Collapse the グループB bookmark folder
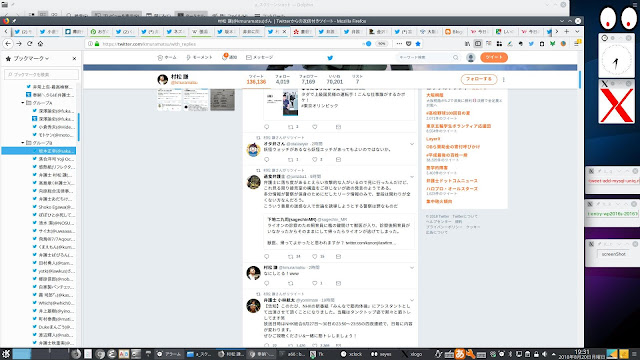 tap(23, 143)
